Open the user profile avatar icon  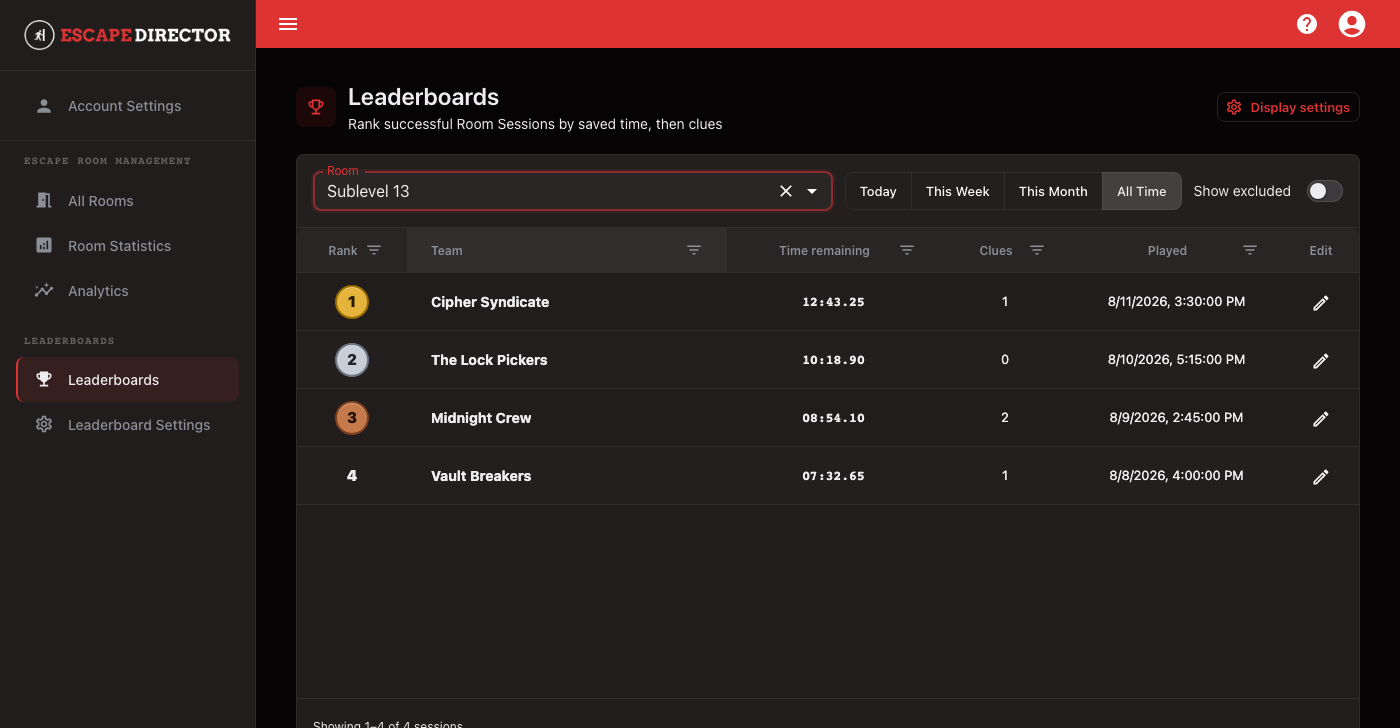1352,24
